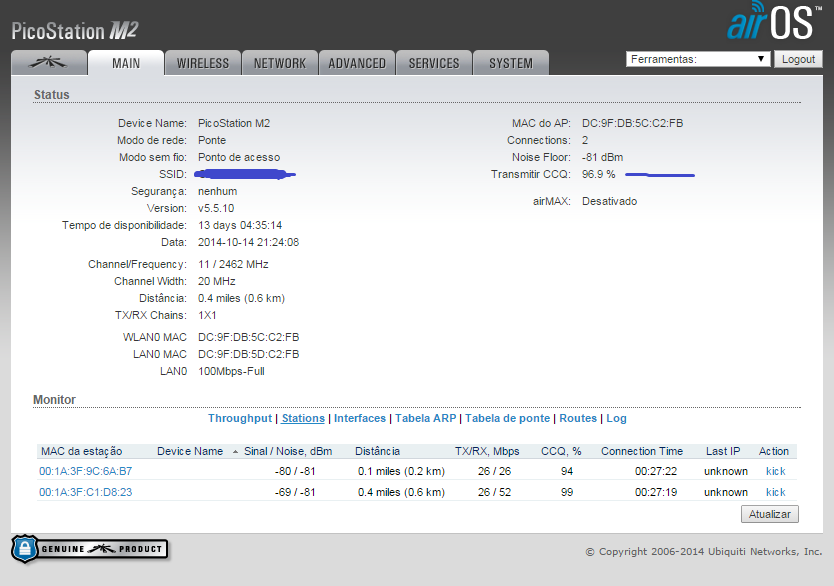Click the Genuine Product badge
The image size is (834, 586).
(89, 549)
